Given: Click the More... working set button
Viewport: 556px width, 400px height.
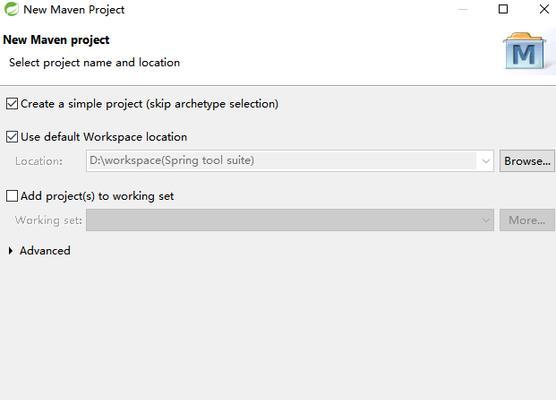Looking at the screenshot, I should click(x=527, y=220).
